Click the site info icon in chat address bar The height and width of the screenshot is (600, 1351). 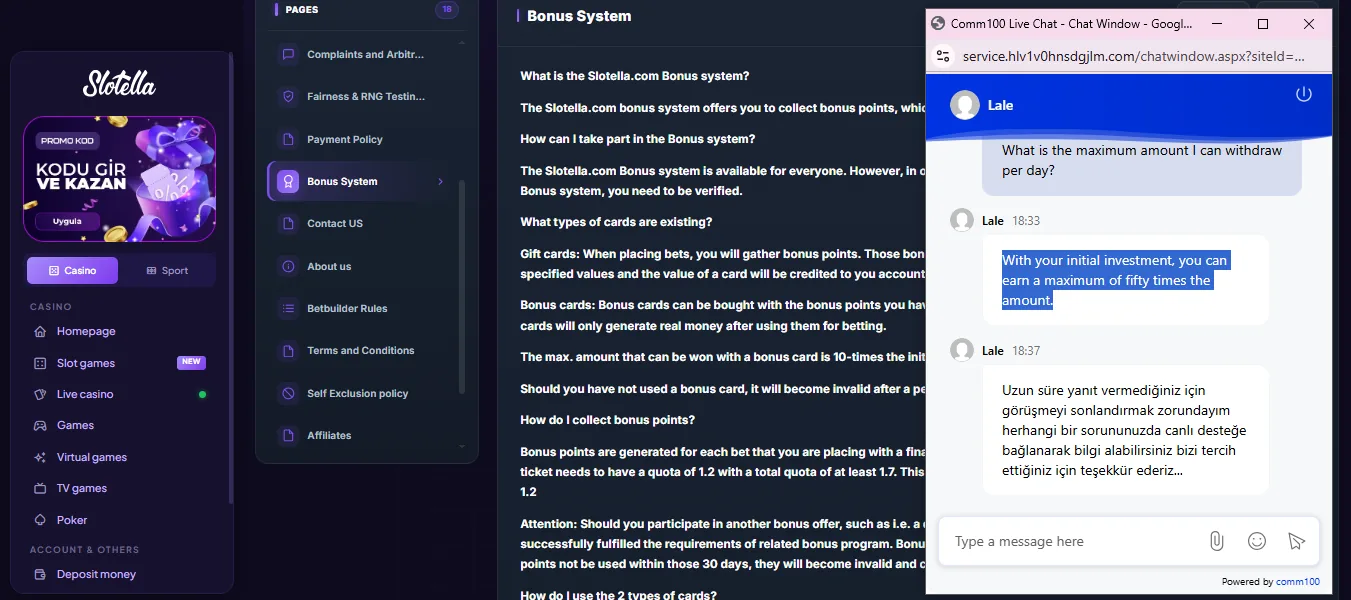pos(942,56)
